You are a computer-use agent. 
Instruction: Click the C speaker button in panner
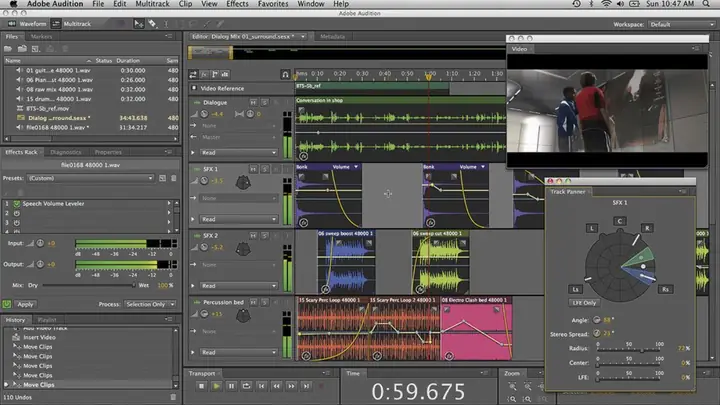click(x=619, y=221)
